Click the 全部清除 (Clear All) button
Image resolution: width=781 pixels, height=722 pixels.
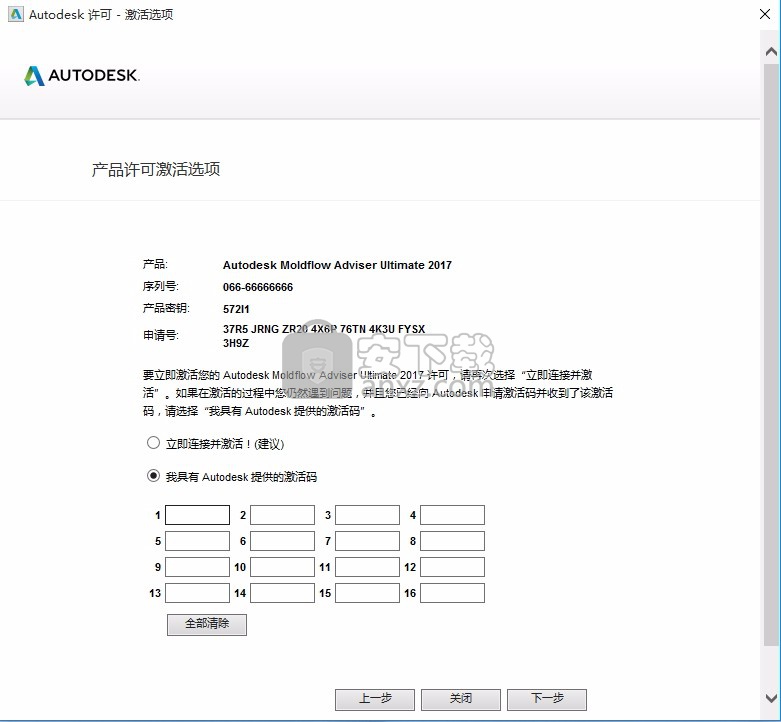pyautogui.click(x=207, y=624)
